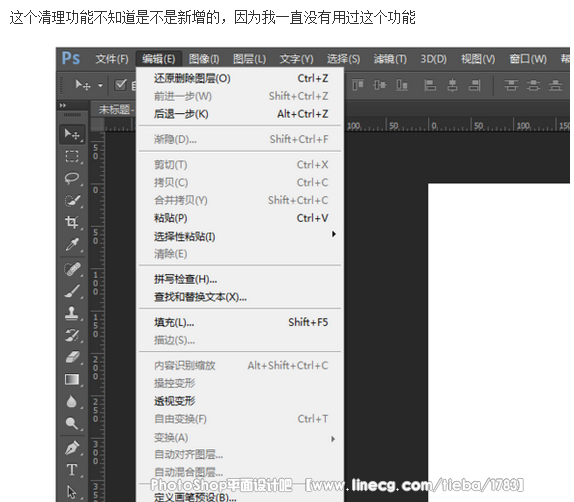Click Align right edges icon

point(474,85)
